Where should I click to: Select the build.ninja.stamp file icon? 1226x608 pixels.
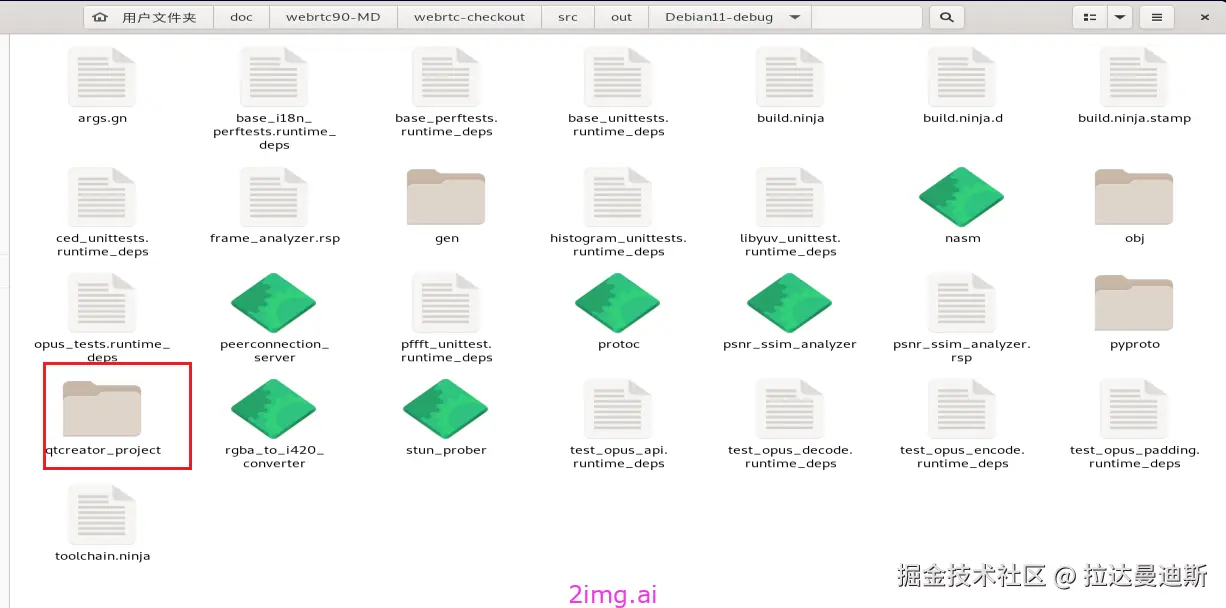point(1134,78)
